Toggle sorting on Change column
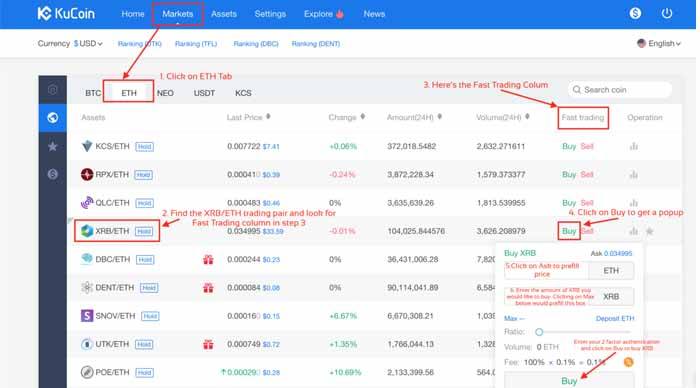Image resolution: width=700 pixels, height=388 pixels. pyautogui.click(x=362, y=117)
